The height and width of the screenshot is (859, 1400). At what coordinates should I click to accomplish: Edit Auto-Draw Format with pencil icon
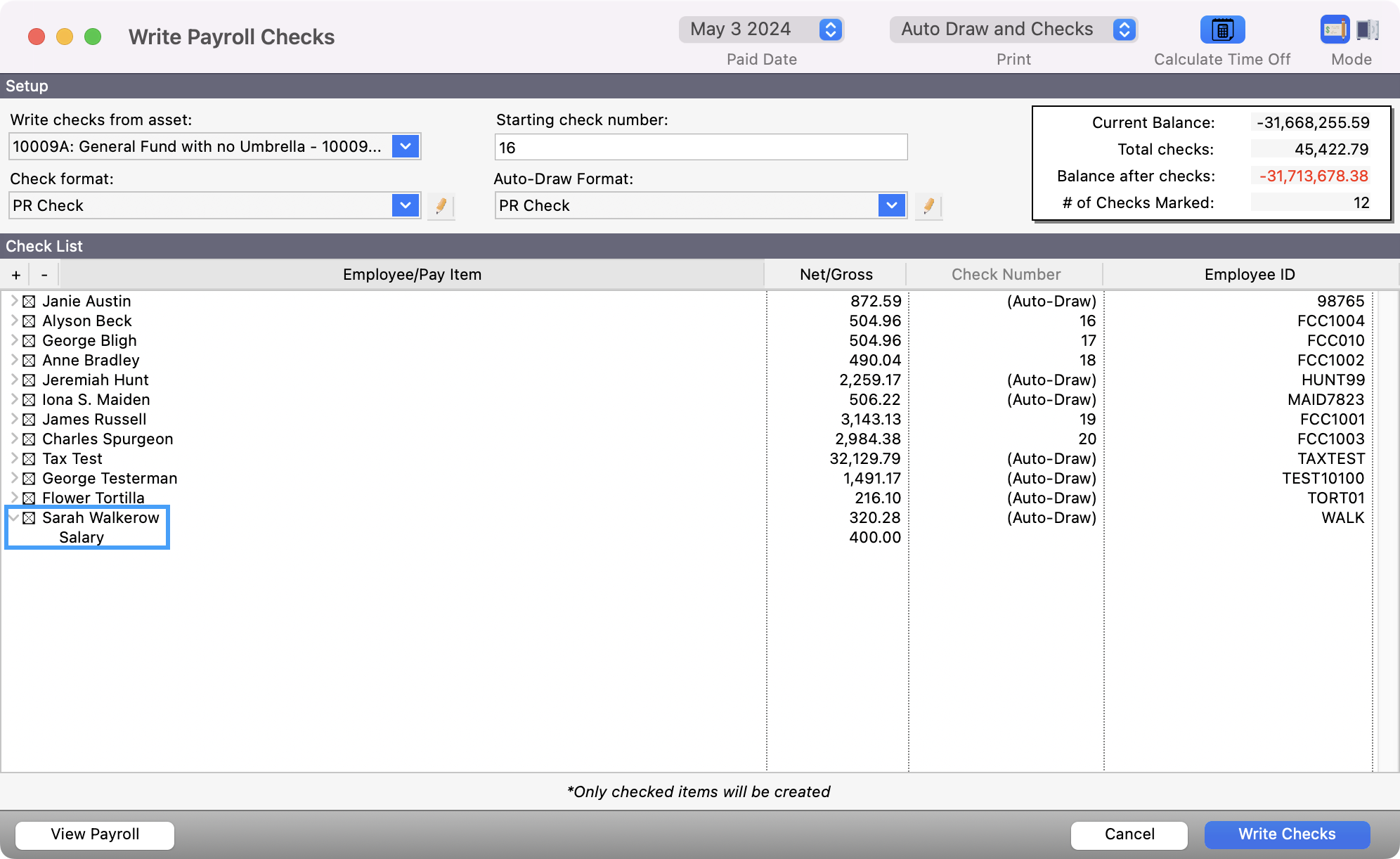[928, 206]
